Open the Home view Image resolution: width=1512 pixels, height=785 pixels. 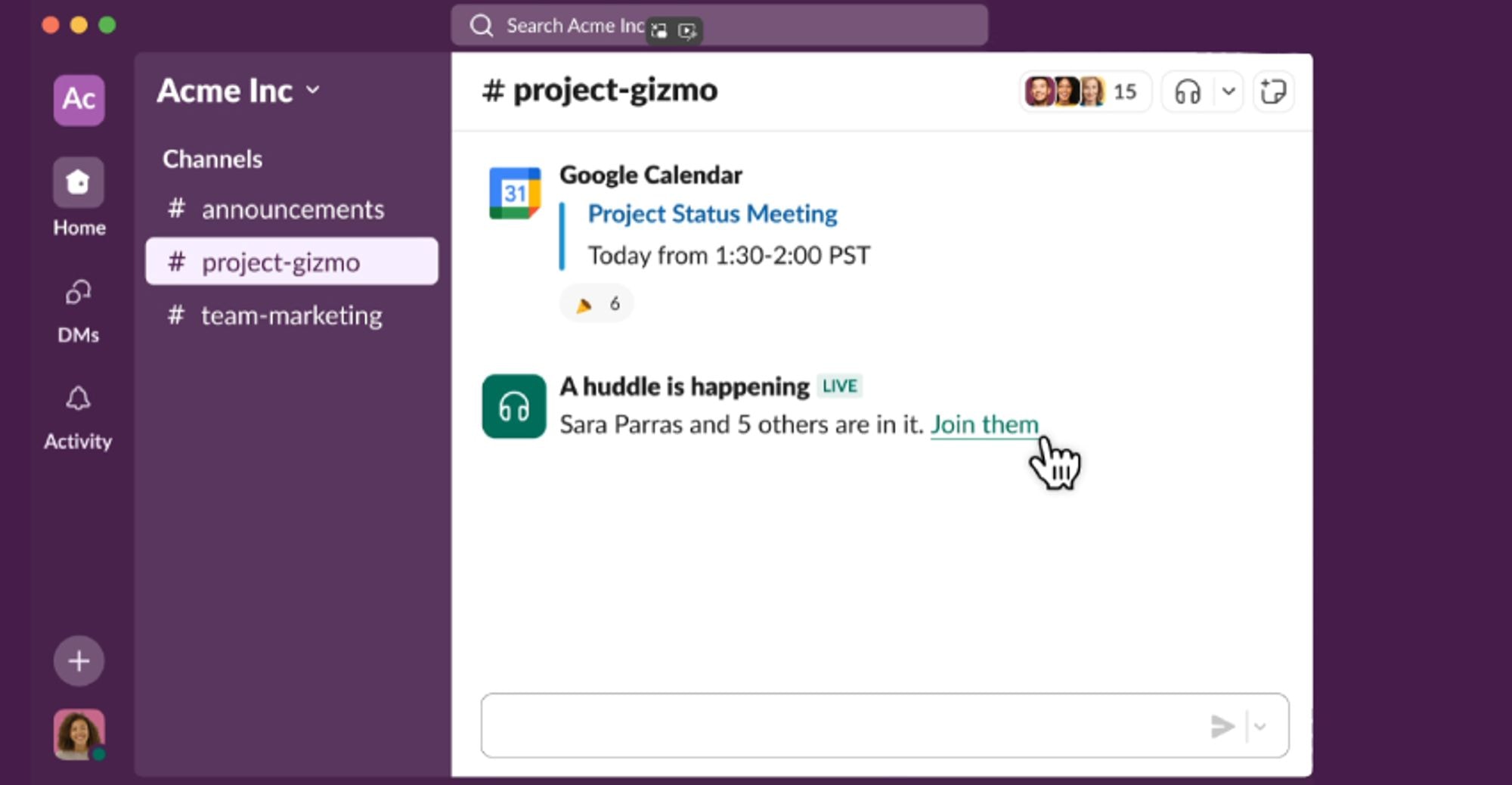[79, 183]
